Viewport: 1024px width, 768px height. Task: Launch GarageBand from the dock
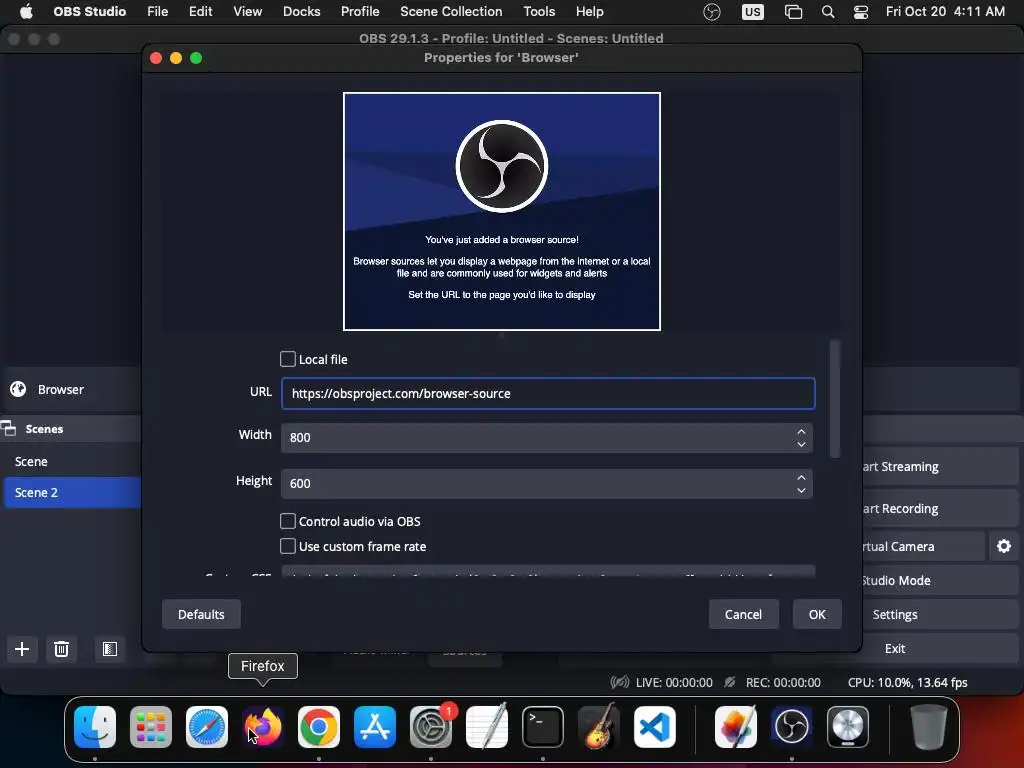coord(599,727)
